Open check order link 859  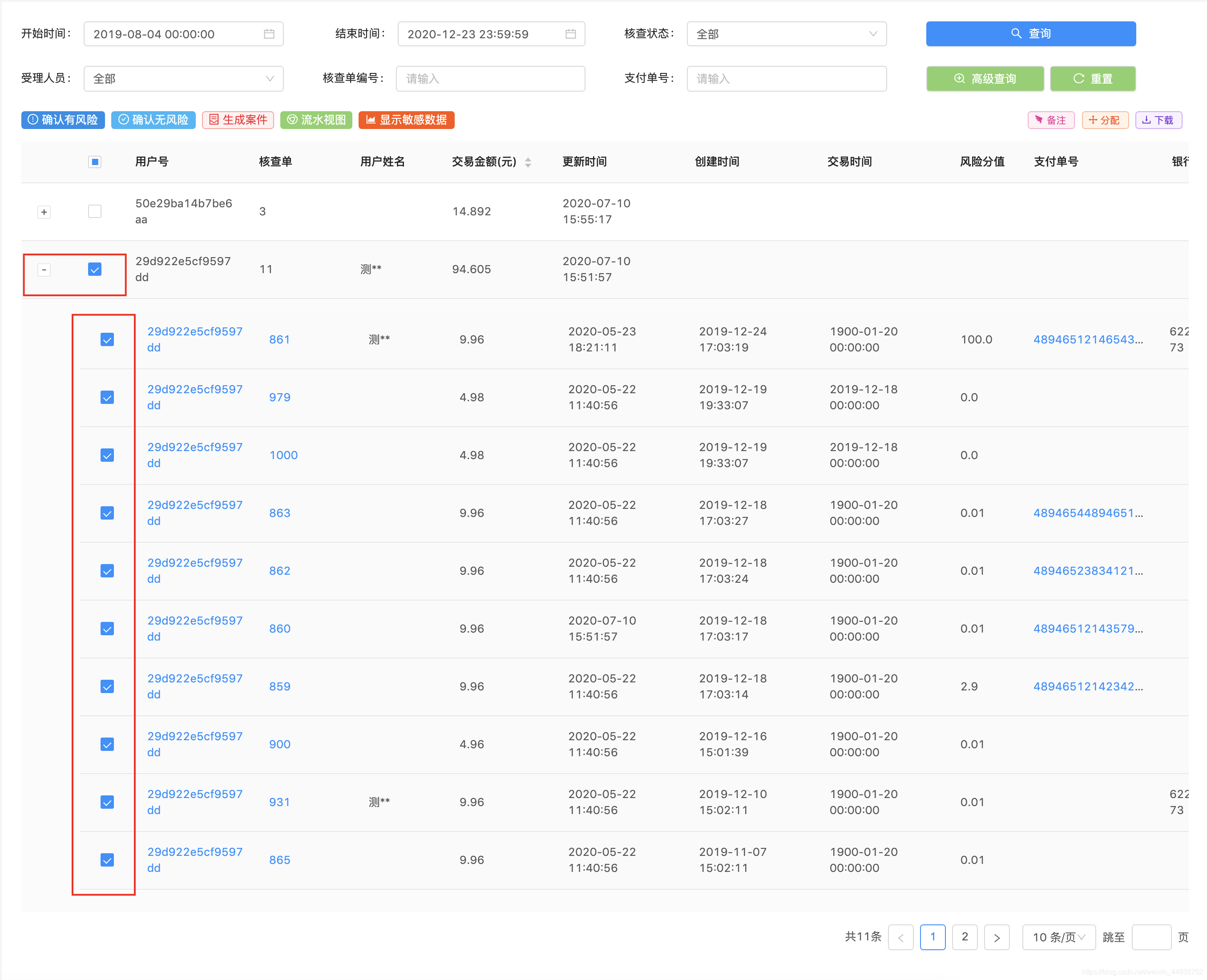pos(279,686)
